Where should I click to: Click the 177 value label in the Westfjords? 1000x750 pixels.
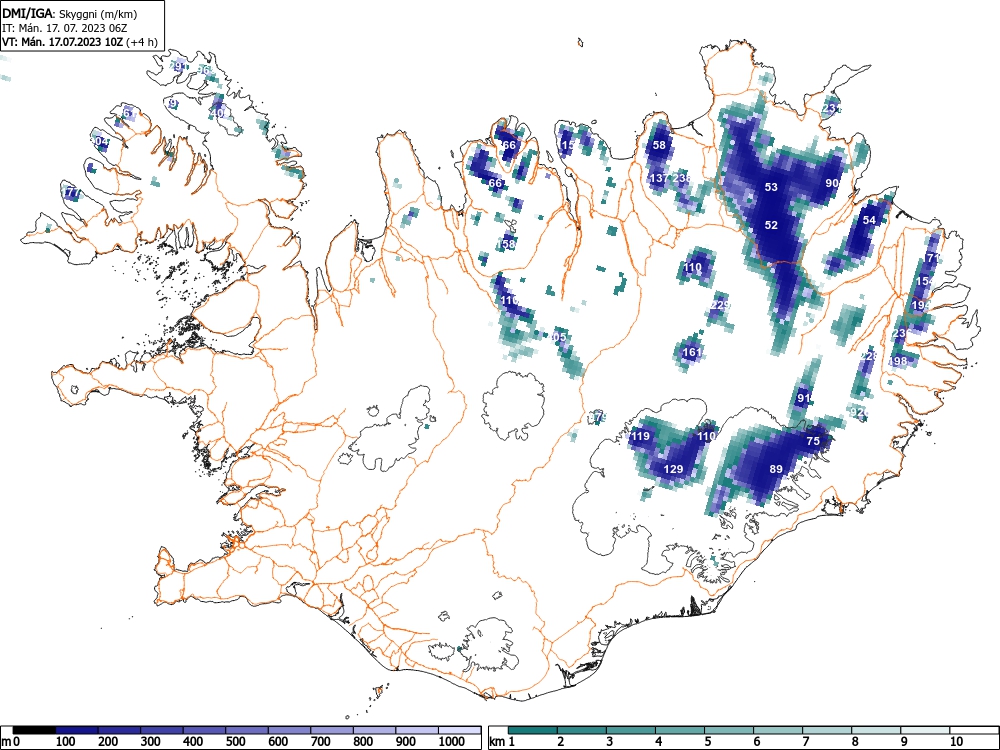point(71,193)
